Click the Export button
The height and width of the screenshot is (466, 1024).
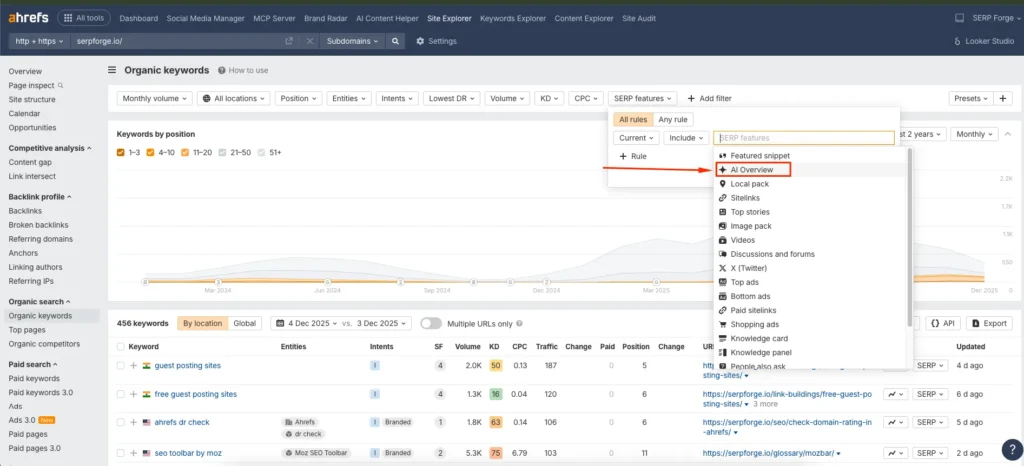(x=989, y=323)
